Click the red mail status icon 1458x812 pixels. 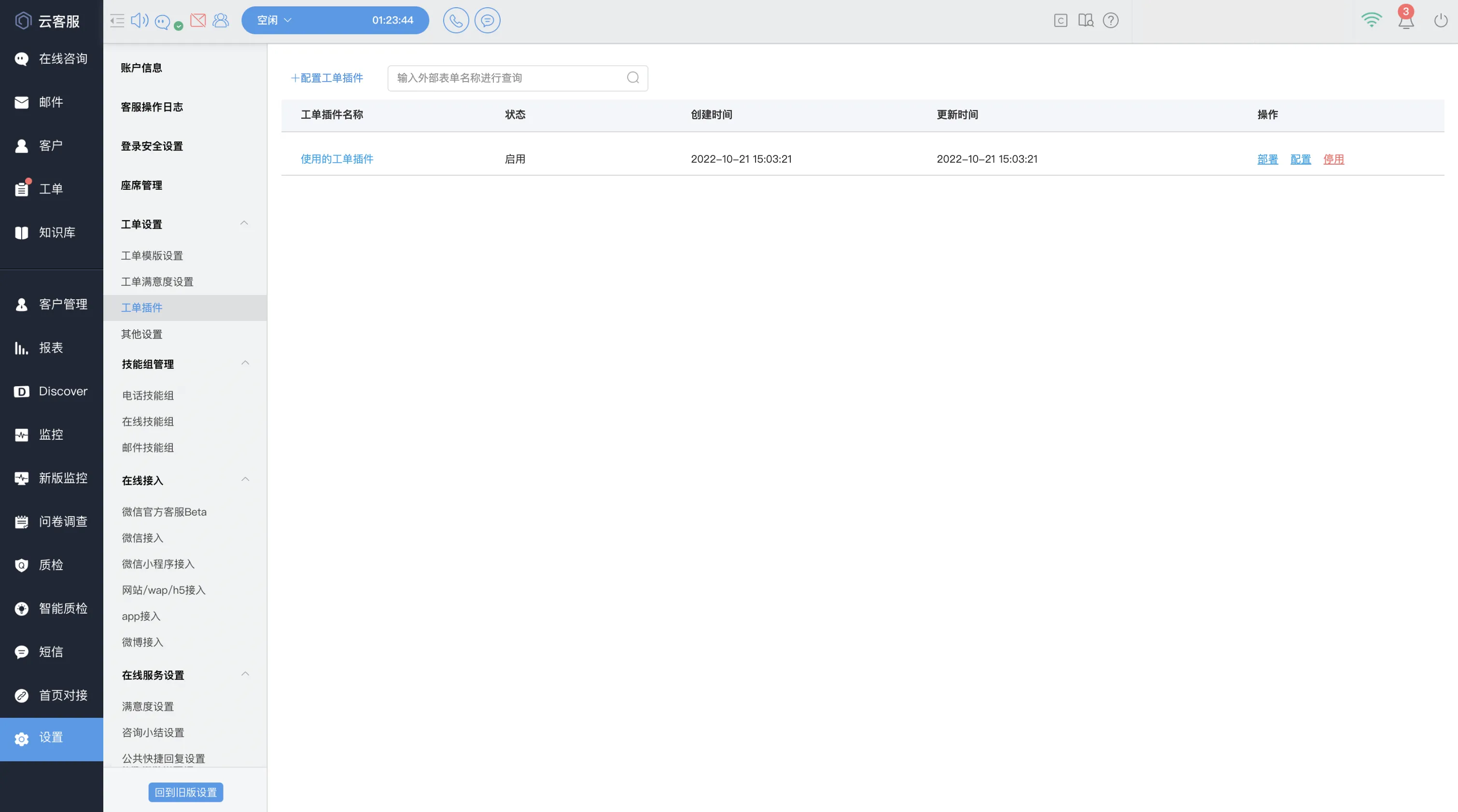tap(197, 21)
